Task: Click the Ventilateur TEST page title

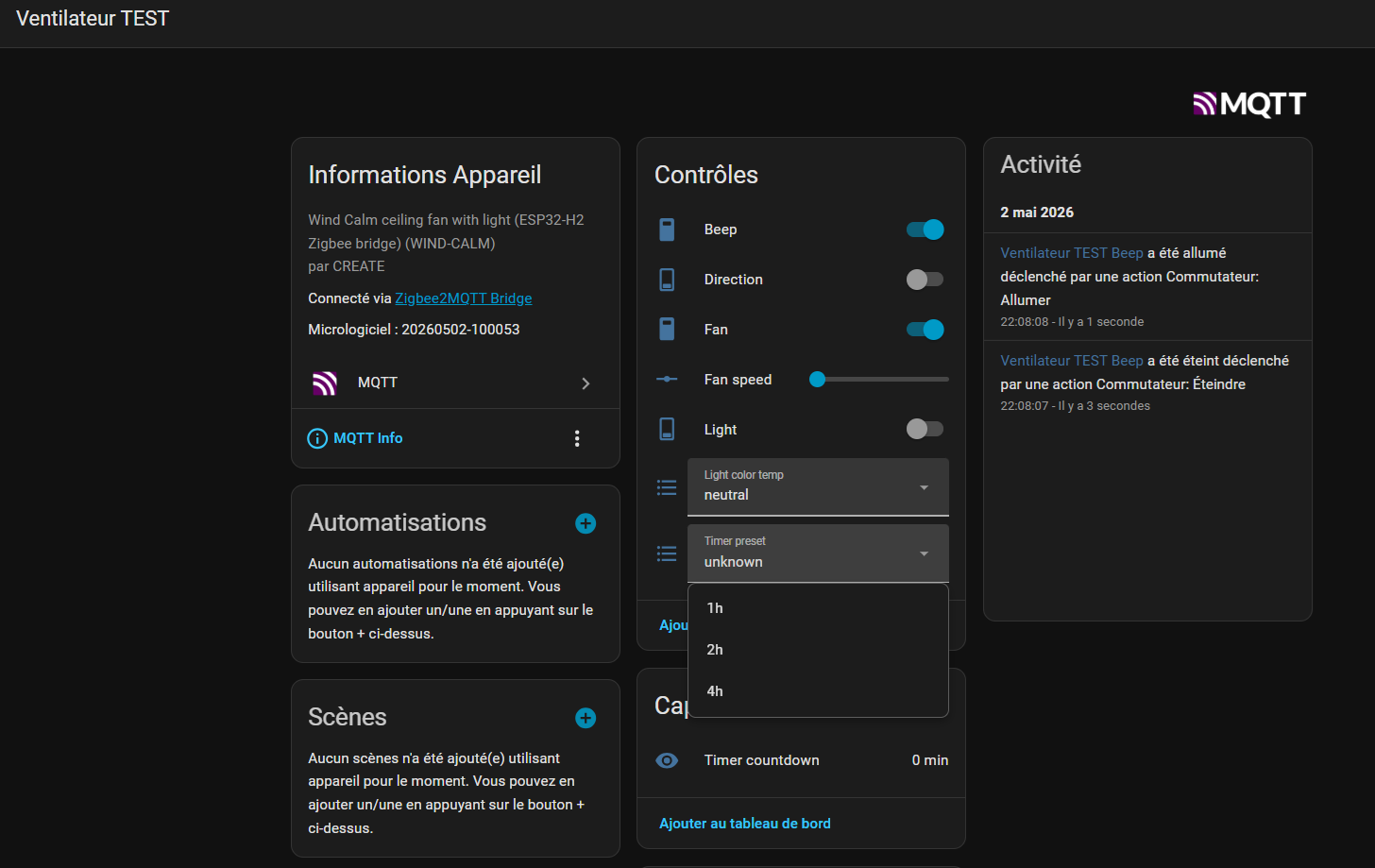Action: tap(93, 19)
